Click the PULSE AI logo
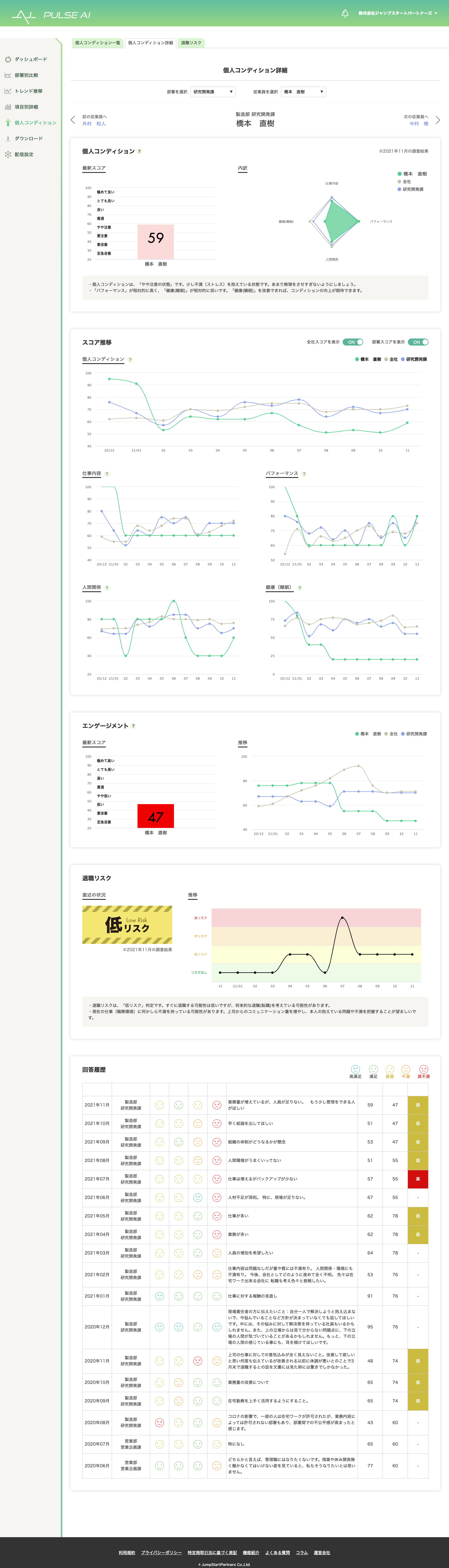 click(x=51, y=15)
